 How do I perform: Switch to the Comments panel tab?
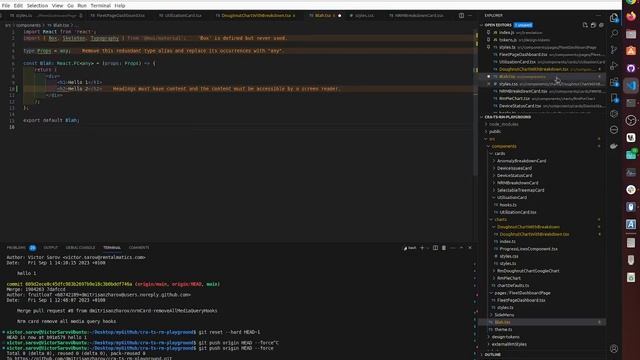139,248
